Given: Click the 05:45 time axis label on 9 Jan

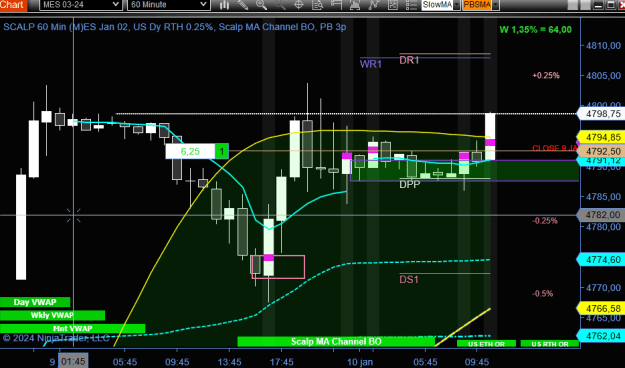Looking at the screenshot, I should 125,362.
